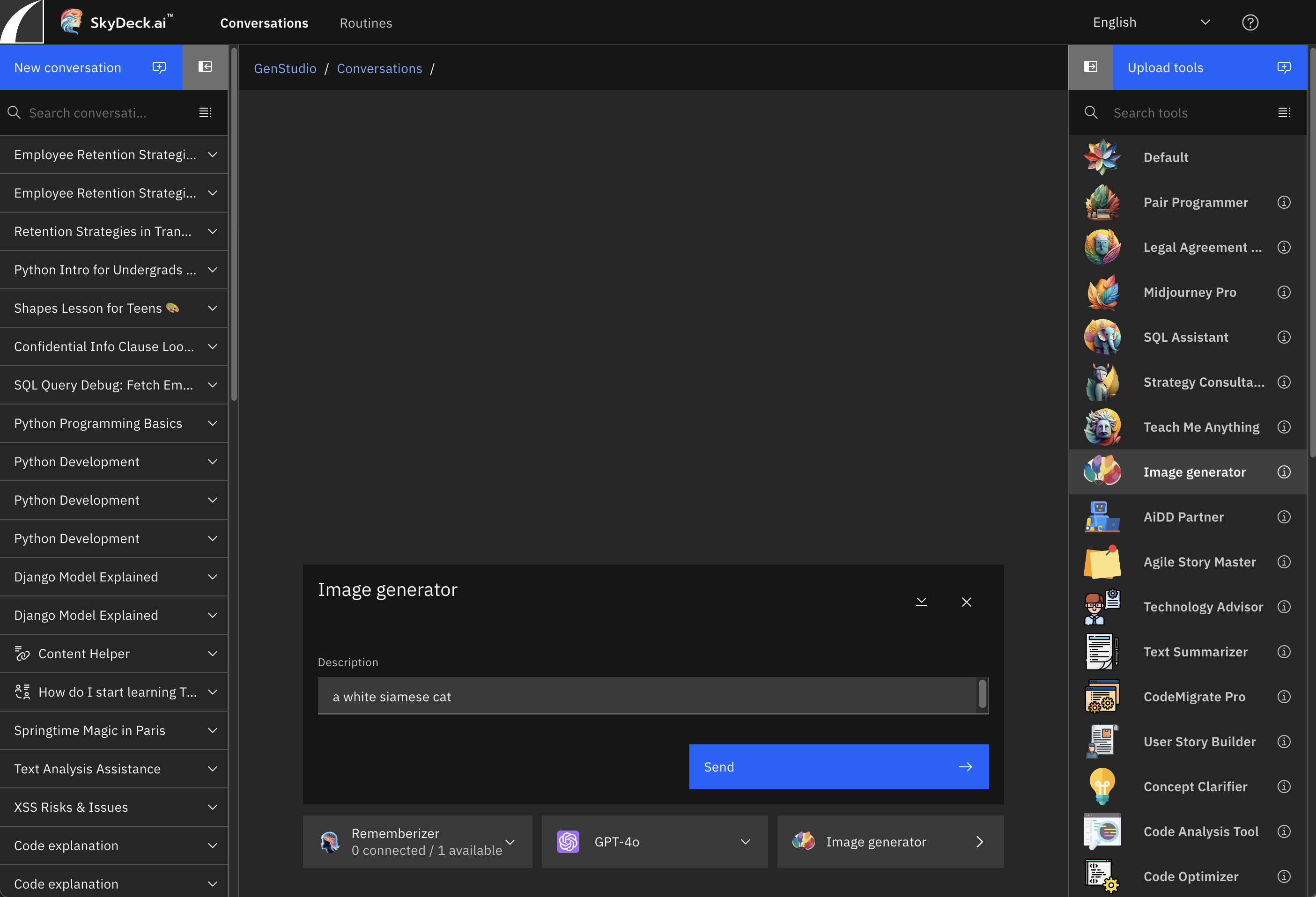The image size is (1316, 897).
Task: Open the help question mark icon
Action: [x=1250, y=22]
